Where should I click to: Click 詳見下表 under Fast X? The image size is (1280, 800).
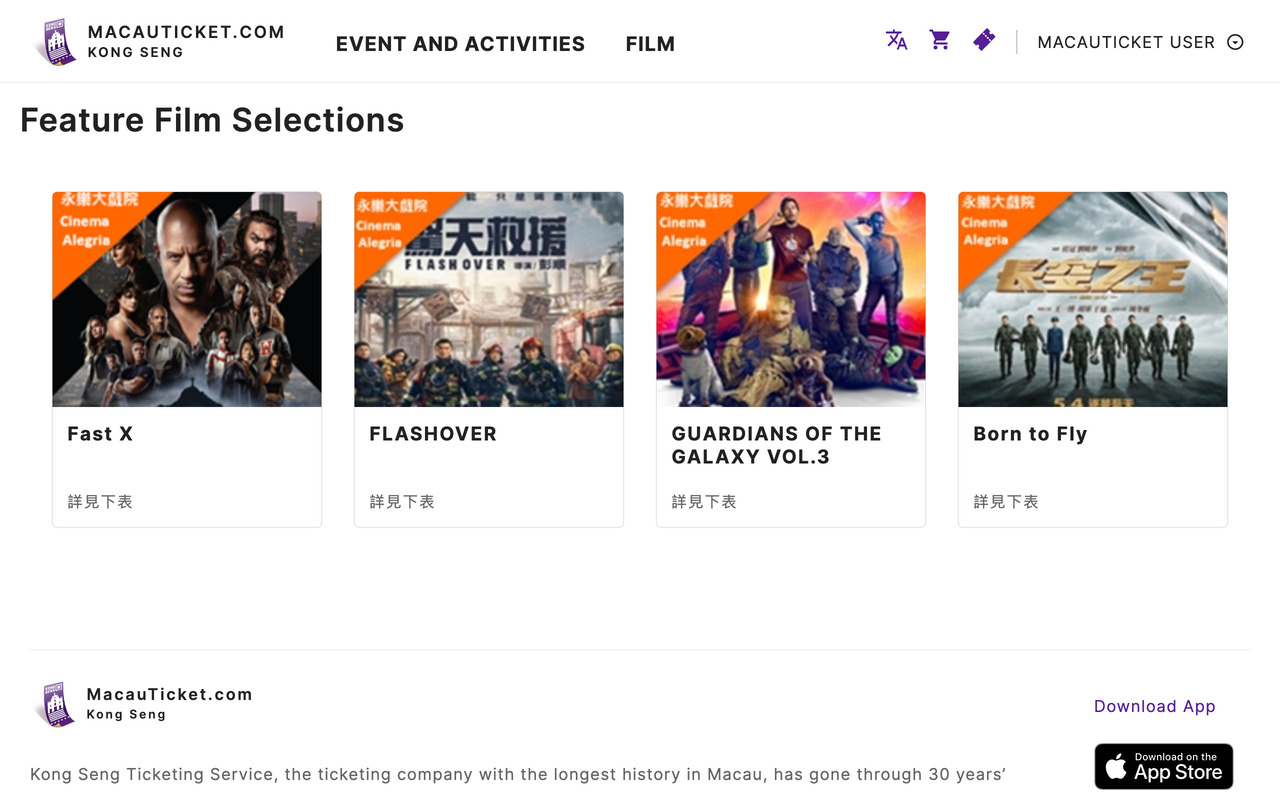tap(100, 502)
